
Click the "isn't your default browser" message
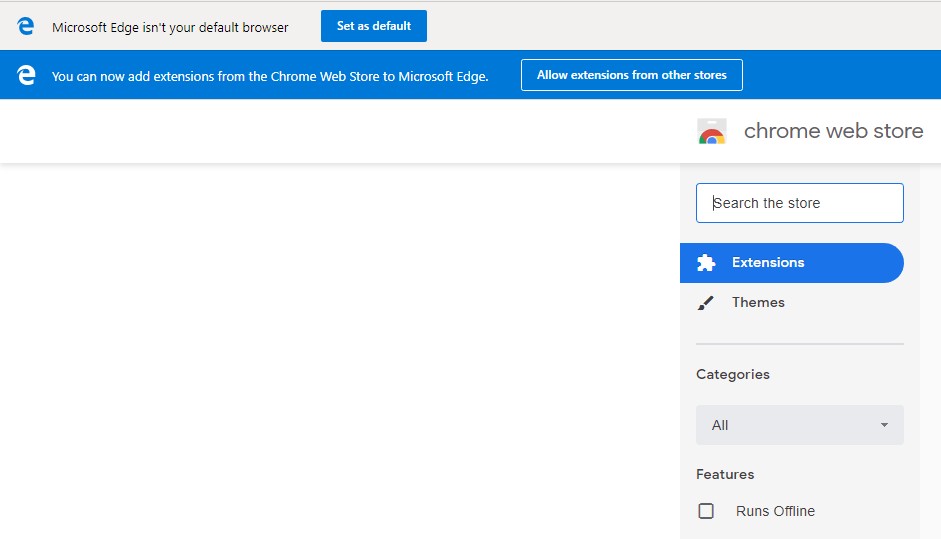tap(170, 27)
